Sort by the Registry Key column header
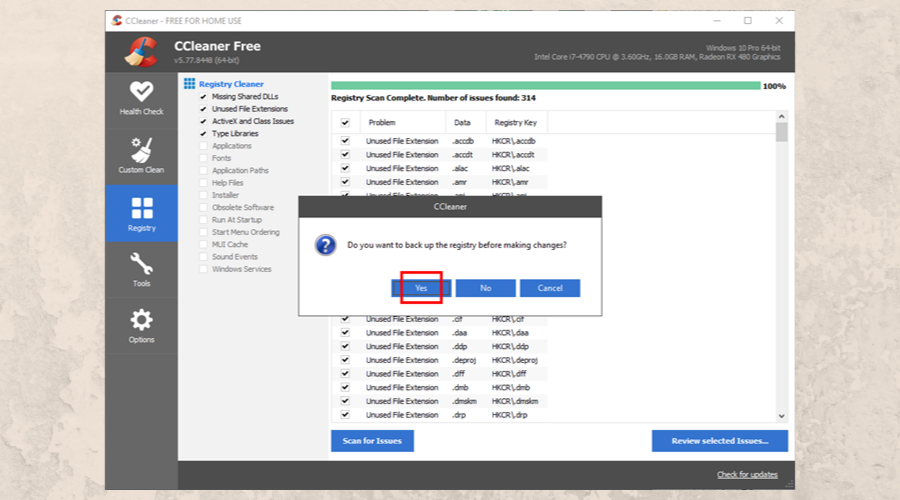900x500 pixels. [x=515, y=123]
